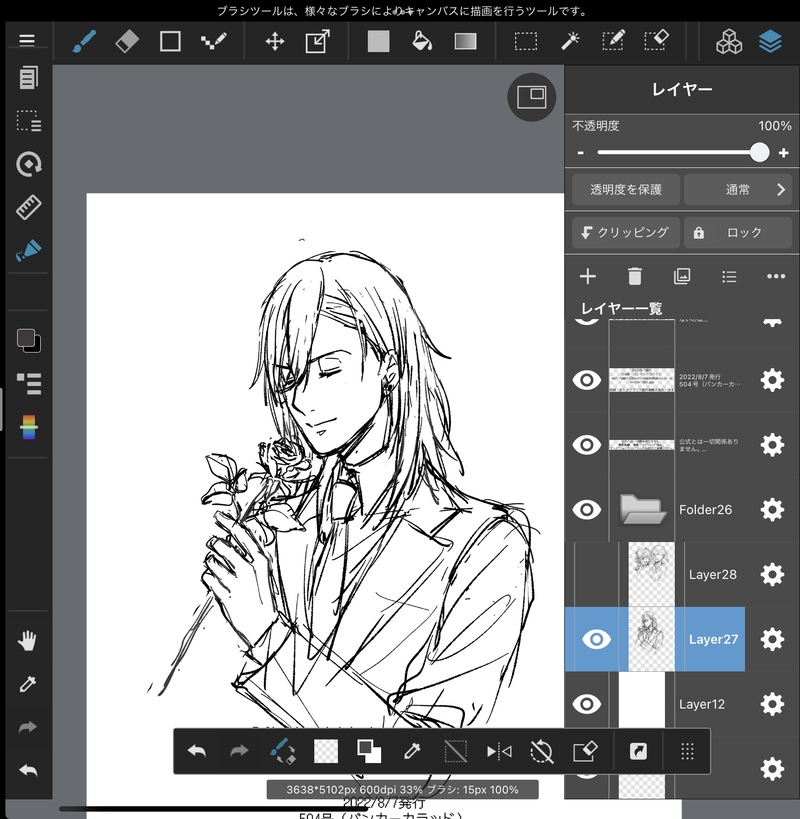Open the ruler snap settings

point(28,207)
